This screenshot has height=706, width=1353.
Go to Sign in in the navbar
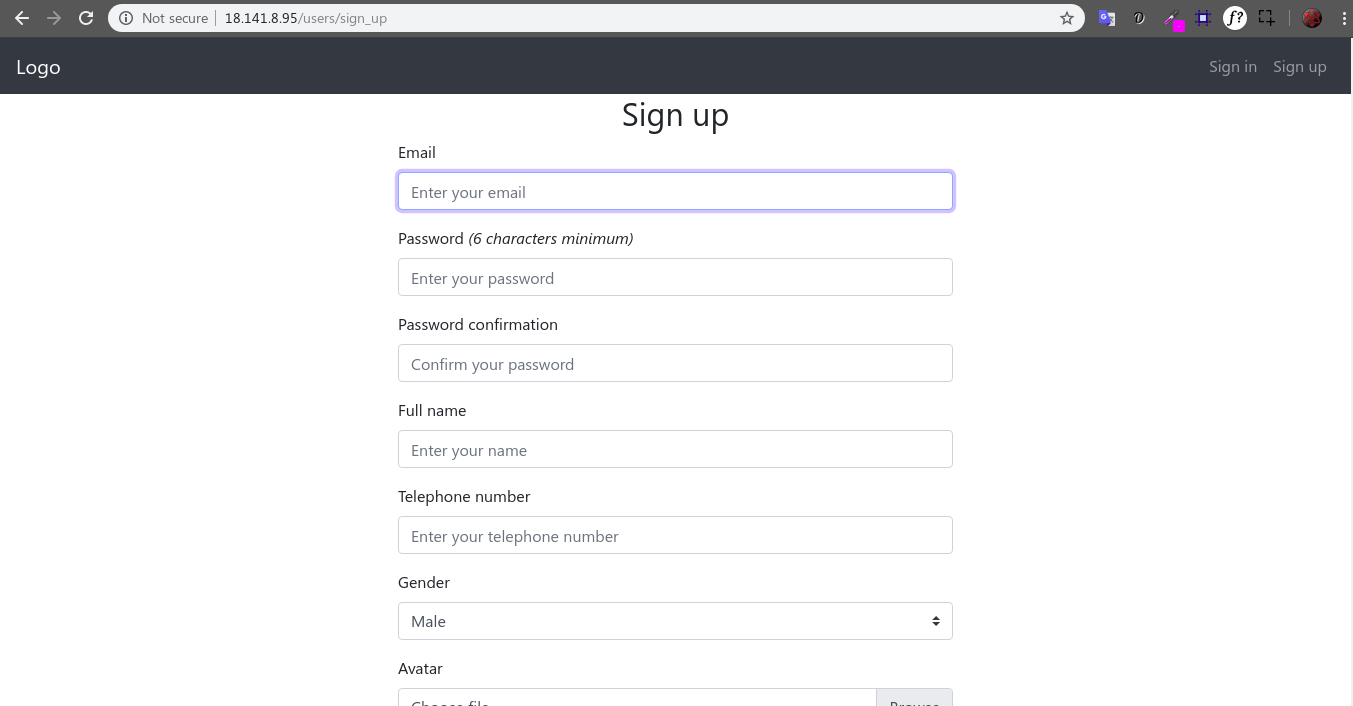click(1232, 67)
